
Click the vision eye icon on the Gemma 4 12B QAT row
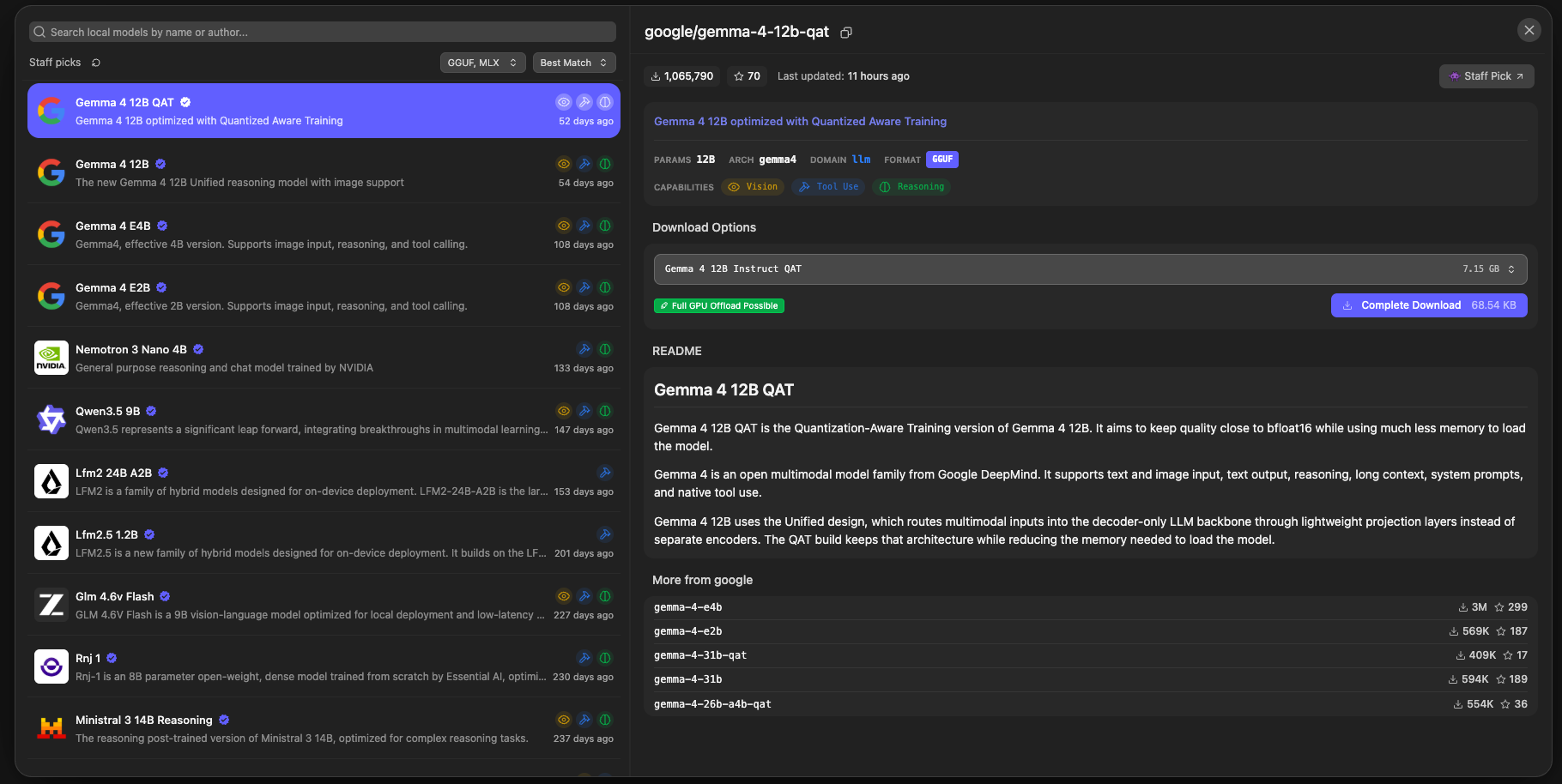[x=564, y=102]
